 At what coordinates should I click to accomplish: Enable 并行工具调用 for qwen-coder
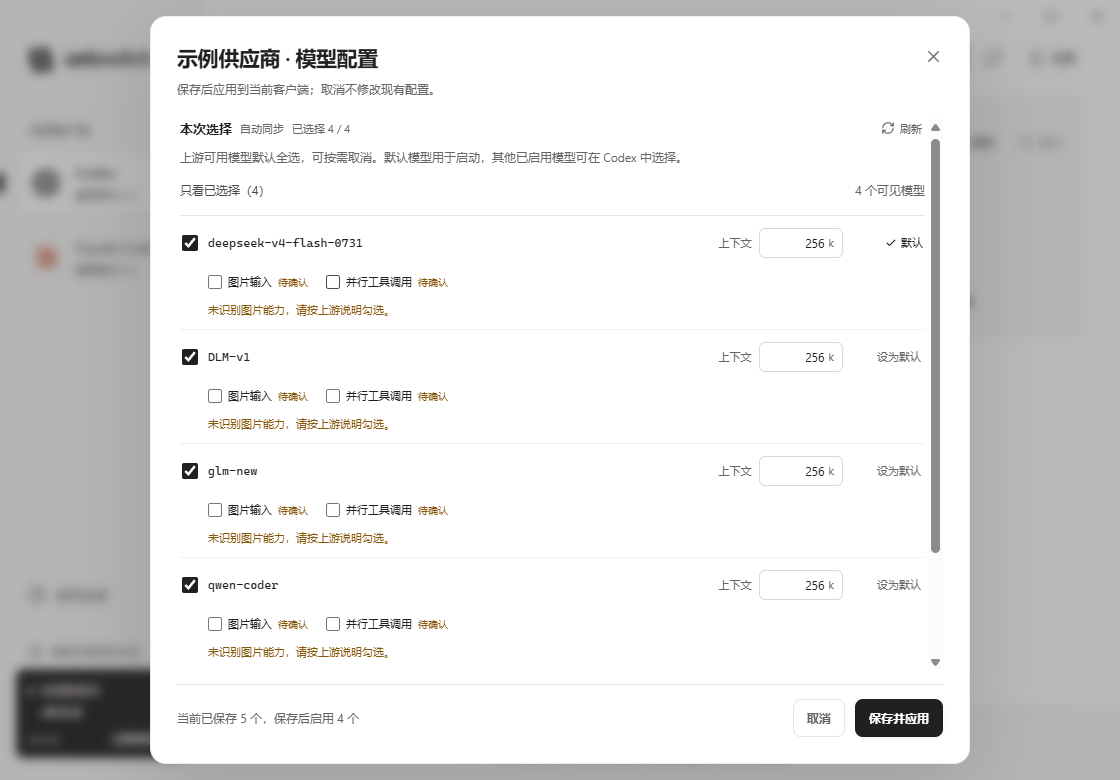click(333, 624)
